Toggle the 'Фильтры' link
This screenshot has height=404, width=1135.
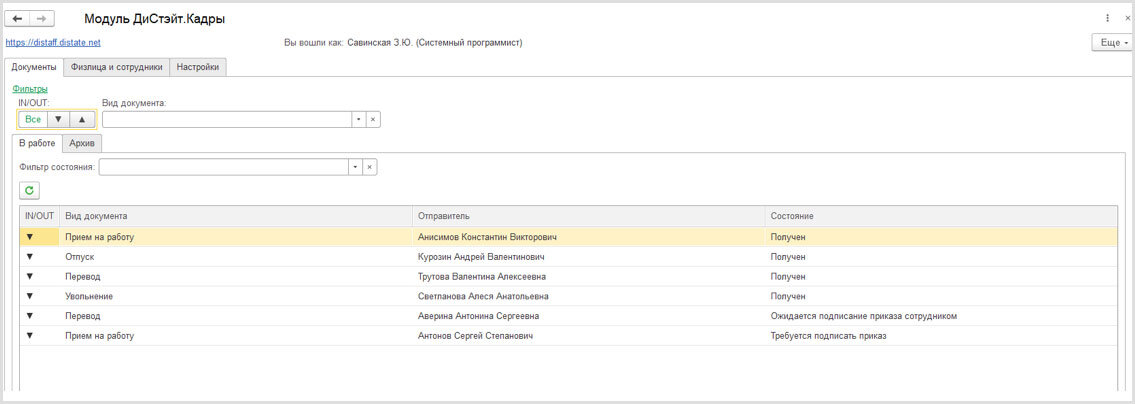point(30,89)
